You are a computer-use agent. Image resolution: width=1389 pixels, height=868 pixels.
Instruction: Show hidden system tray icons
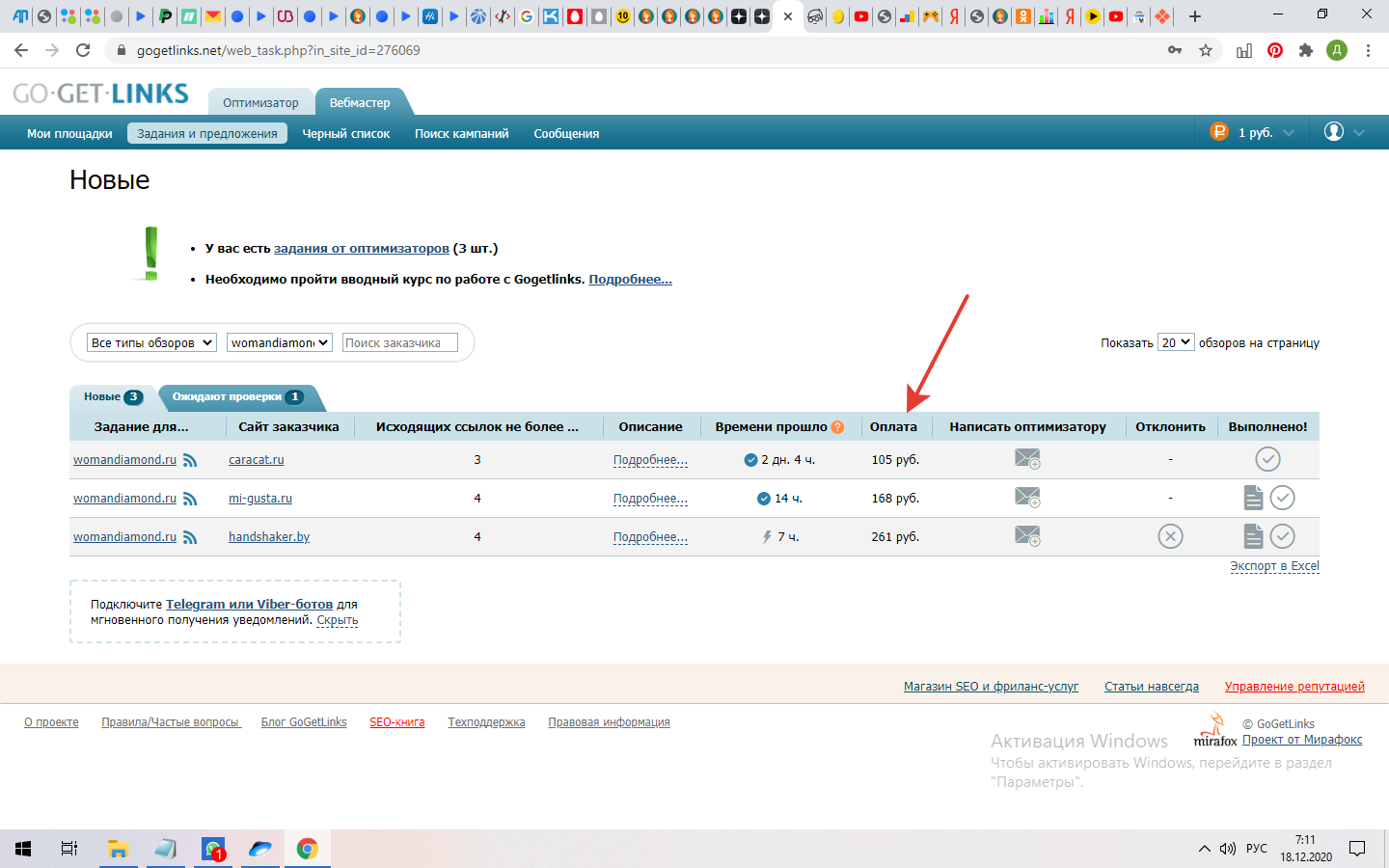coord(1204,849)
